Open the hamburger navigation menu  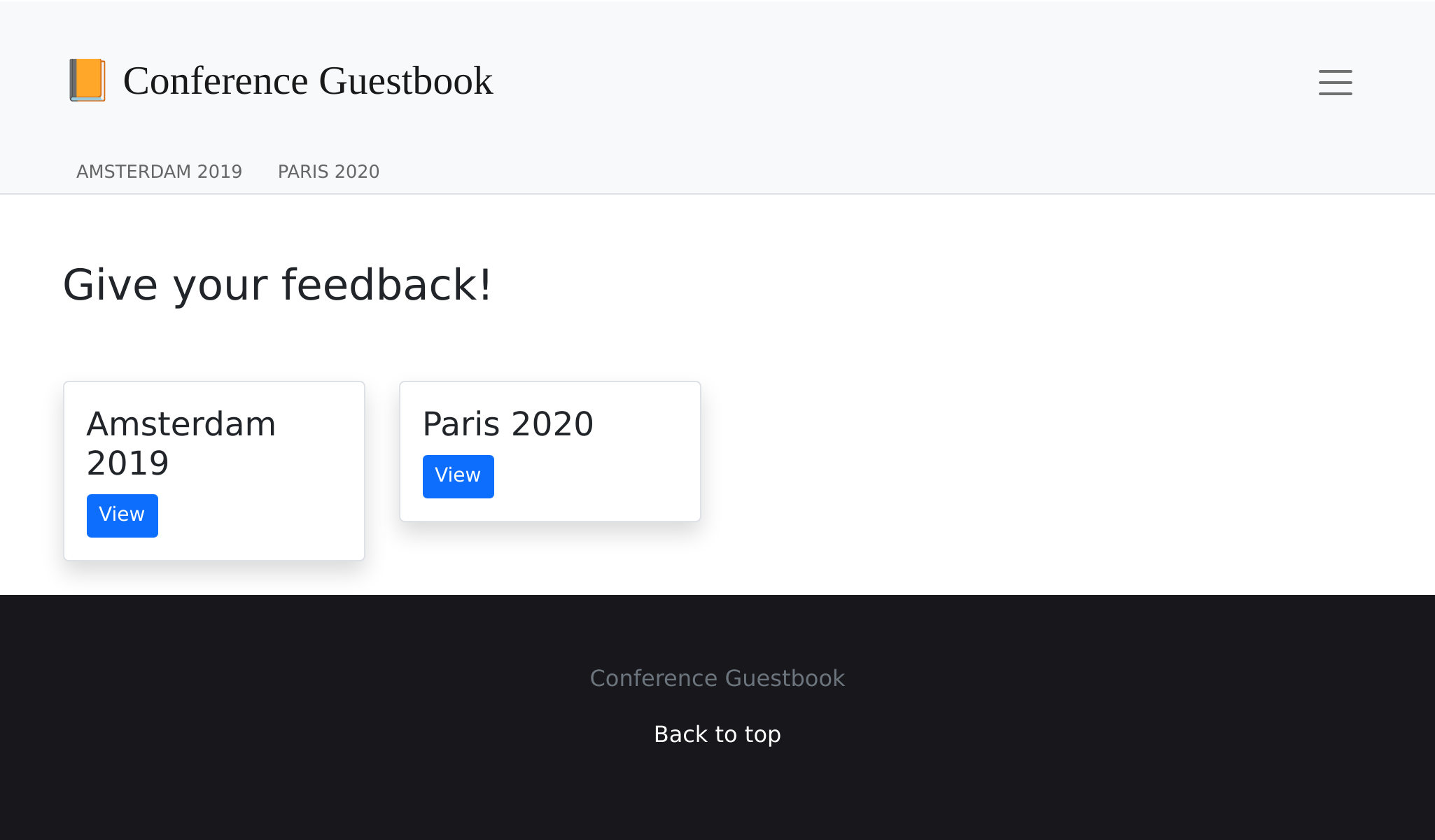(x=1335, y=82)
